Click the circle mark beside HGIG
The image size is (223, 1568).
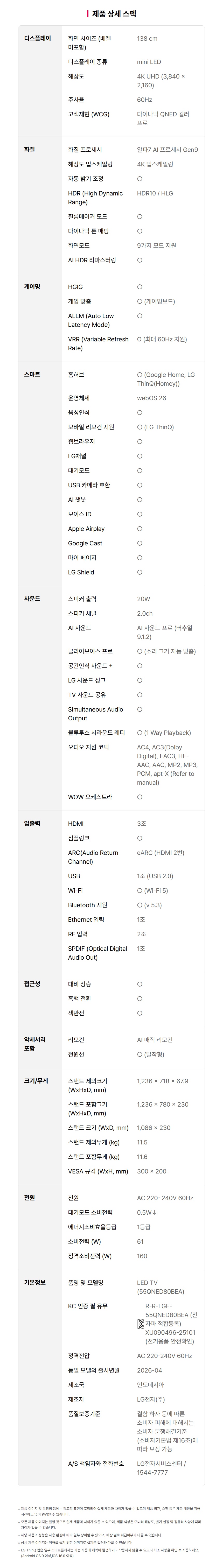click(x=140, y=287)
